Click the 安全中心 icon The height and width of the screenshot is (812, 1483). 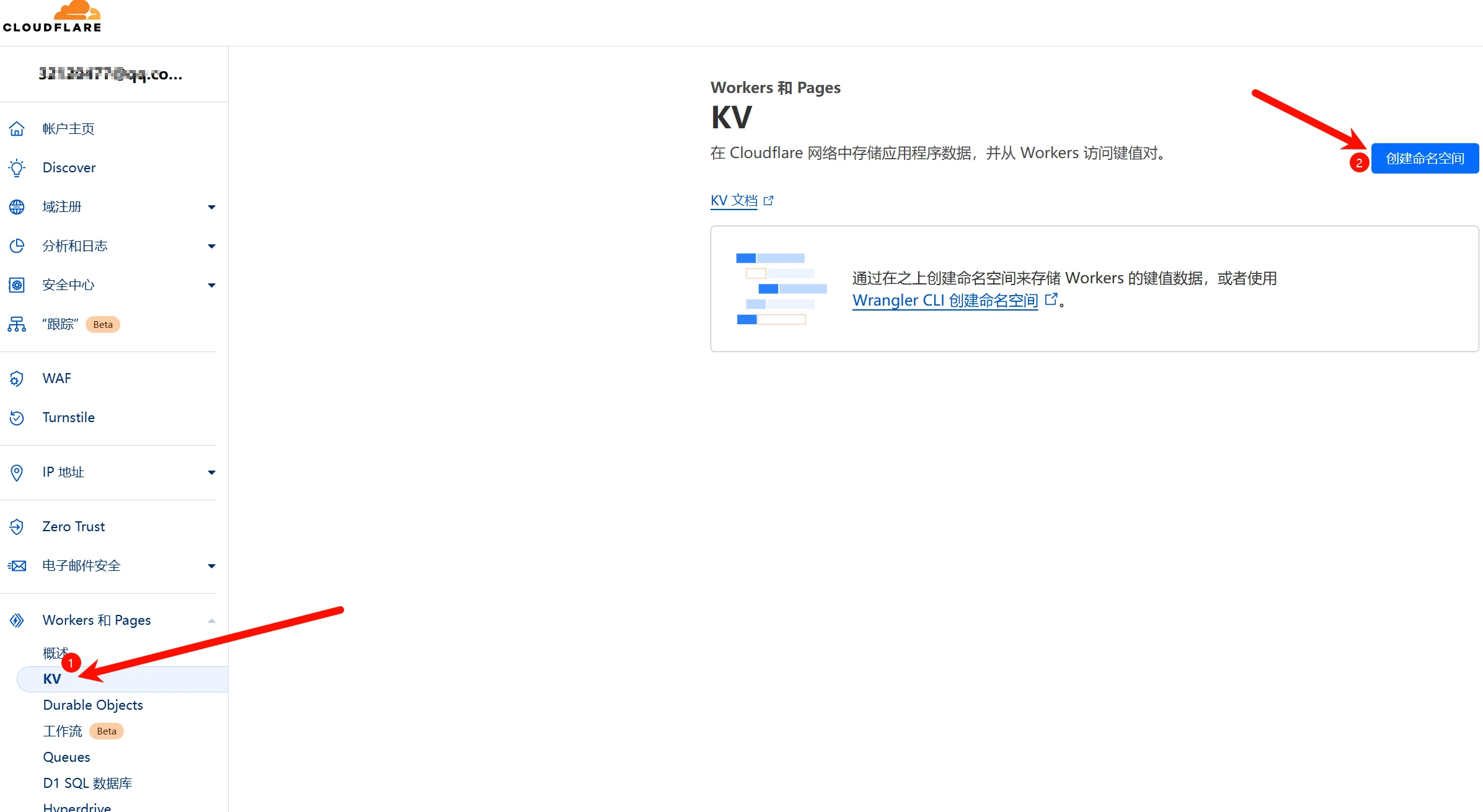pyautogui.click(x=17, y=285)
